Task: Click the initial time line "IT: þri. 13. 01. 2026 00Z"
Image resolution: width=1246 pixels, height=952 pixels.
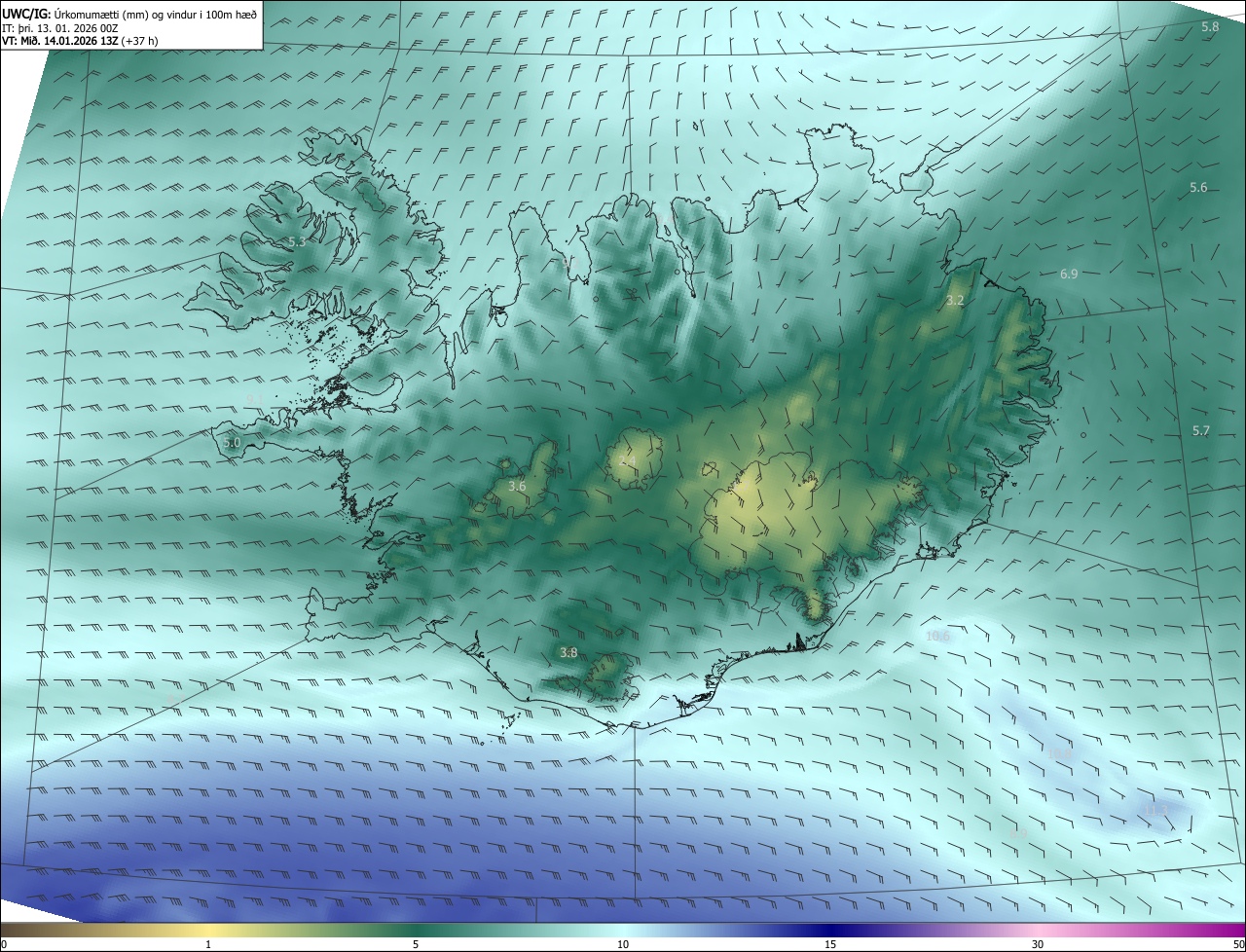Action: click(x=60, y=29)
